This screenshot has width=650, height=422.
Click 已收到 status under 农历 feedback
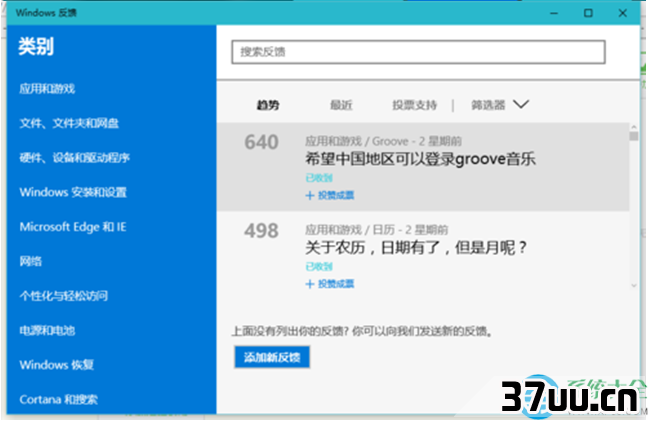click(319, 267)
